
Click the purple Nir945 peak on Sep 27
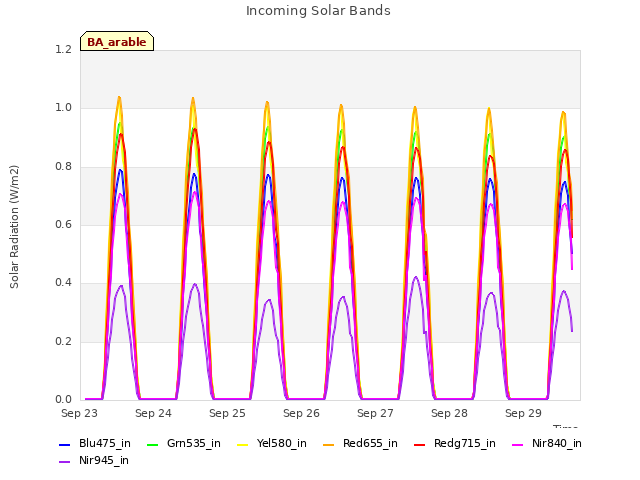[x=416, y=277]
